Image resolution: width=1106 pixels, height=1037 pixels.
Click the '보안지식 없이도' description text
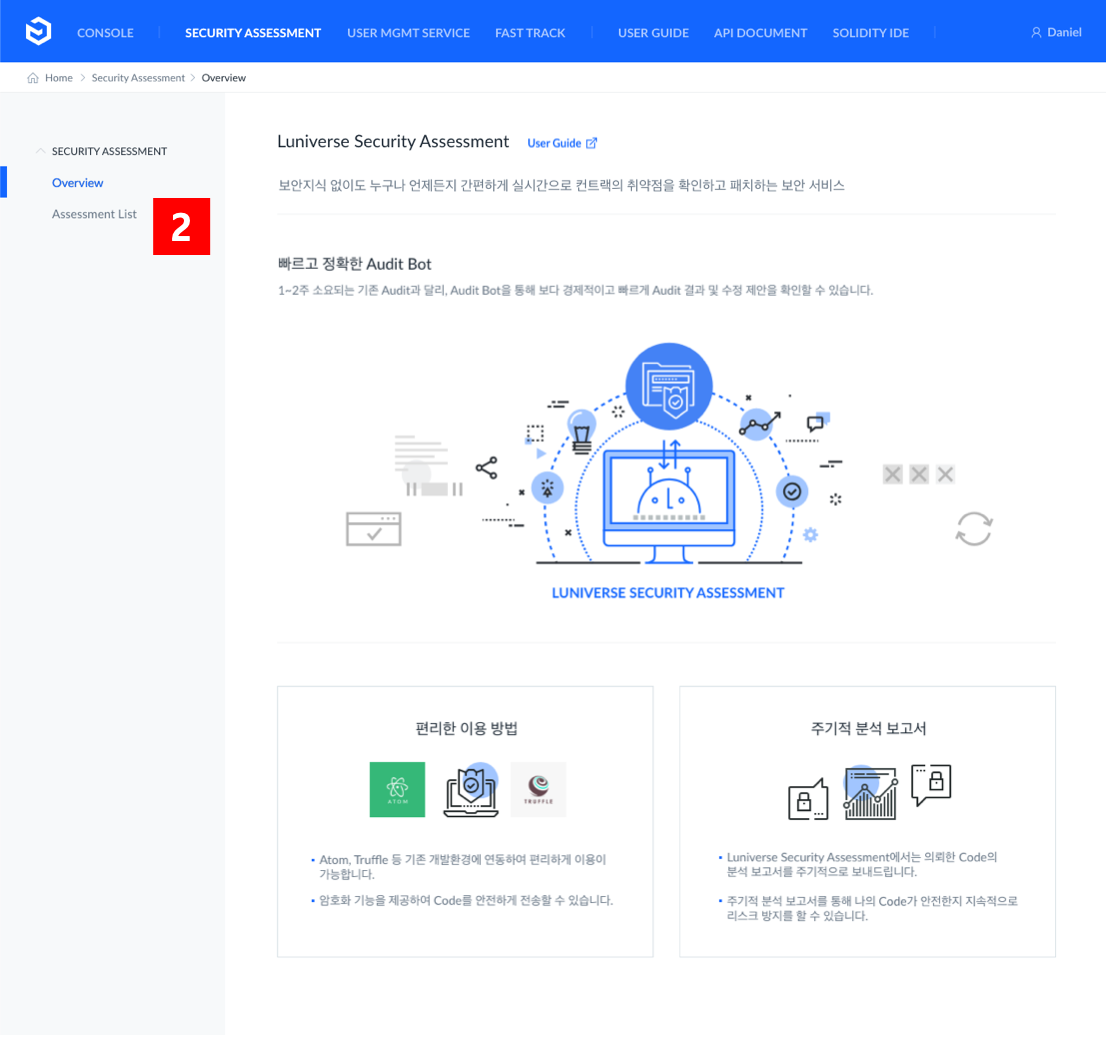pos(561,186)
